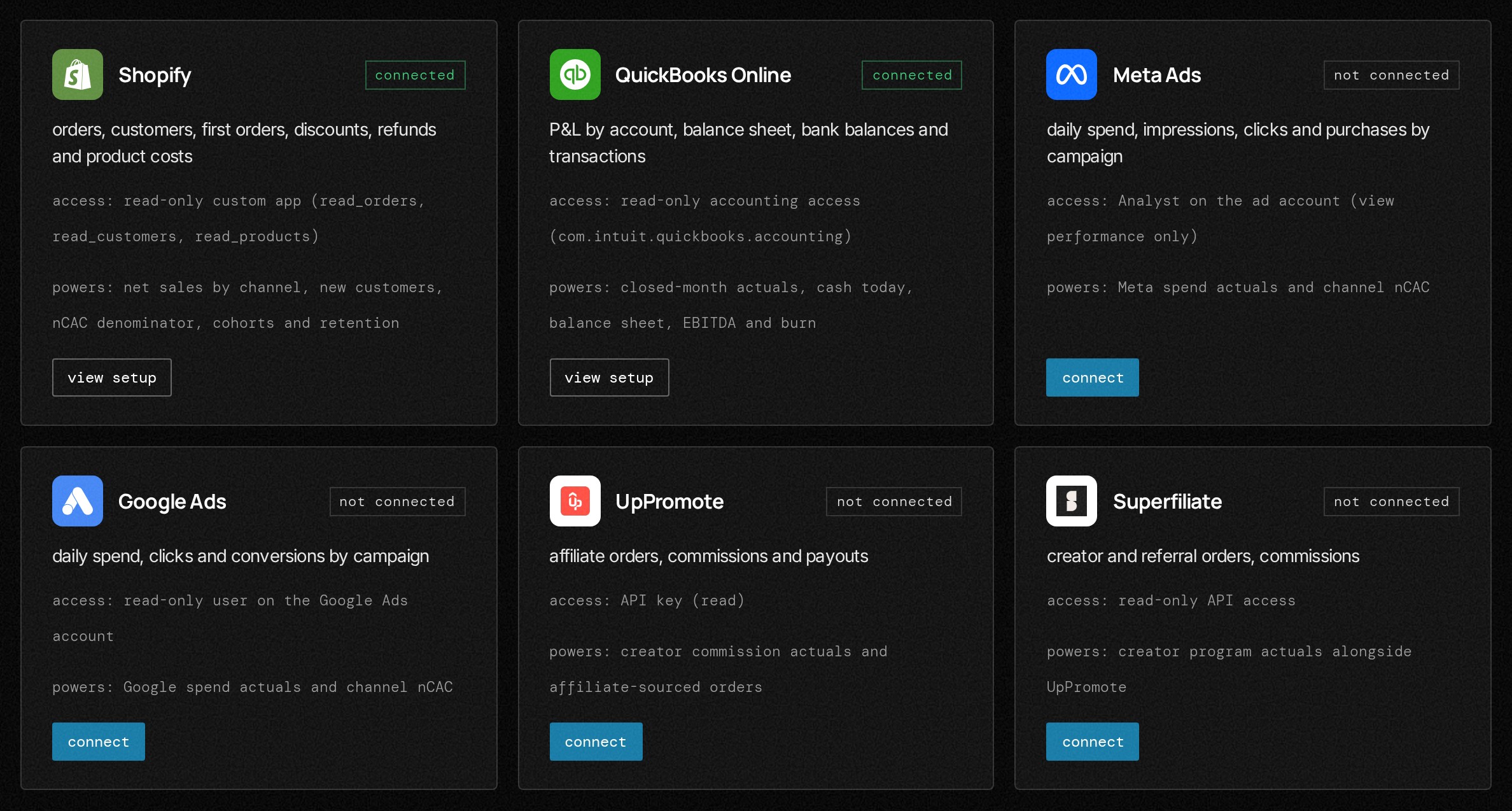Image resolution: width=1512 pixels, height=811 pixels.
Task: Click 'creator and referral orders, commissions' text
Action: [1203, 556]
